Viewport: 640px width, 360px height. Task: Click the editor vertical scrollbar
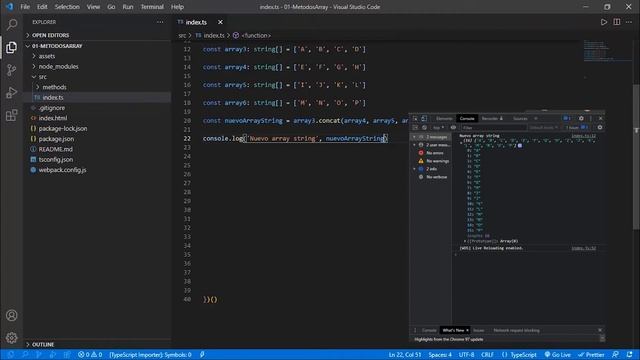click(636, 157)
